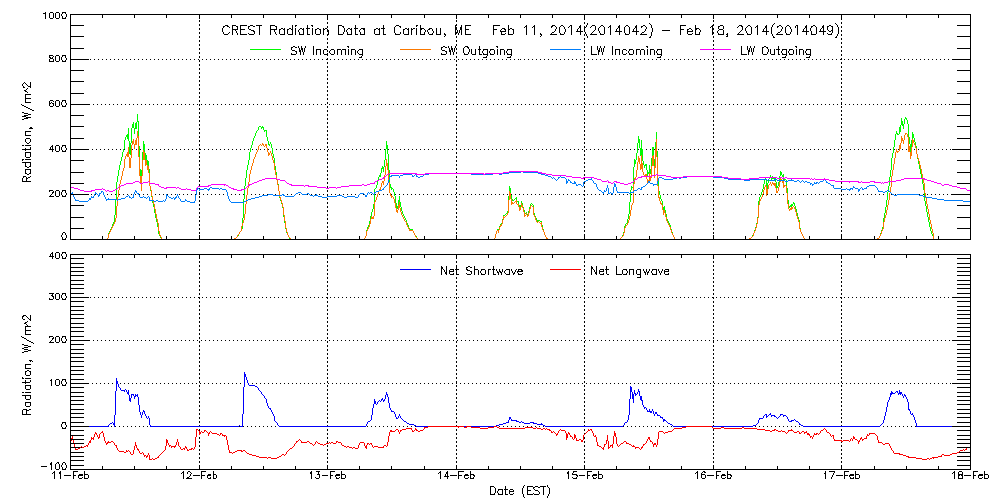Screen dimensions: 1000x500
Task: Click the 12-Feb date on the x-axis
Action: point(199,476)
